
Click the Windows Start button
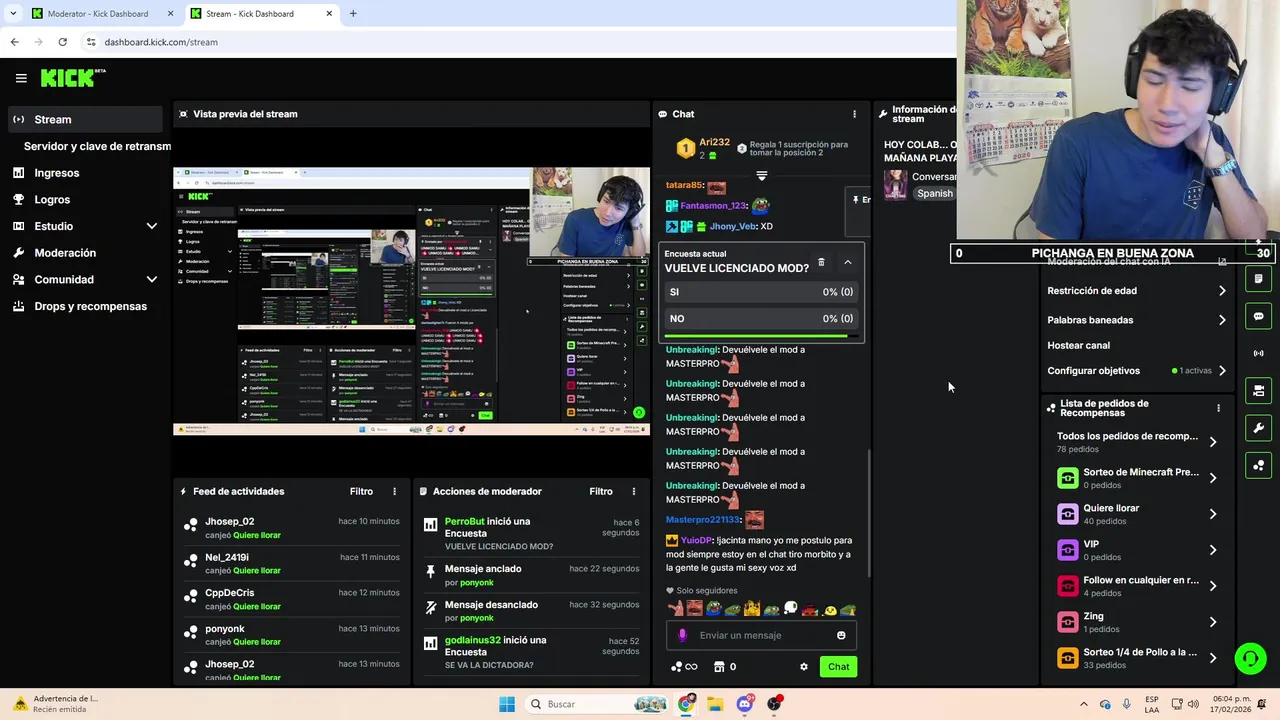[507, 704]
